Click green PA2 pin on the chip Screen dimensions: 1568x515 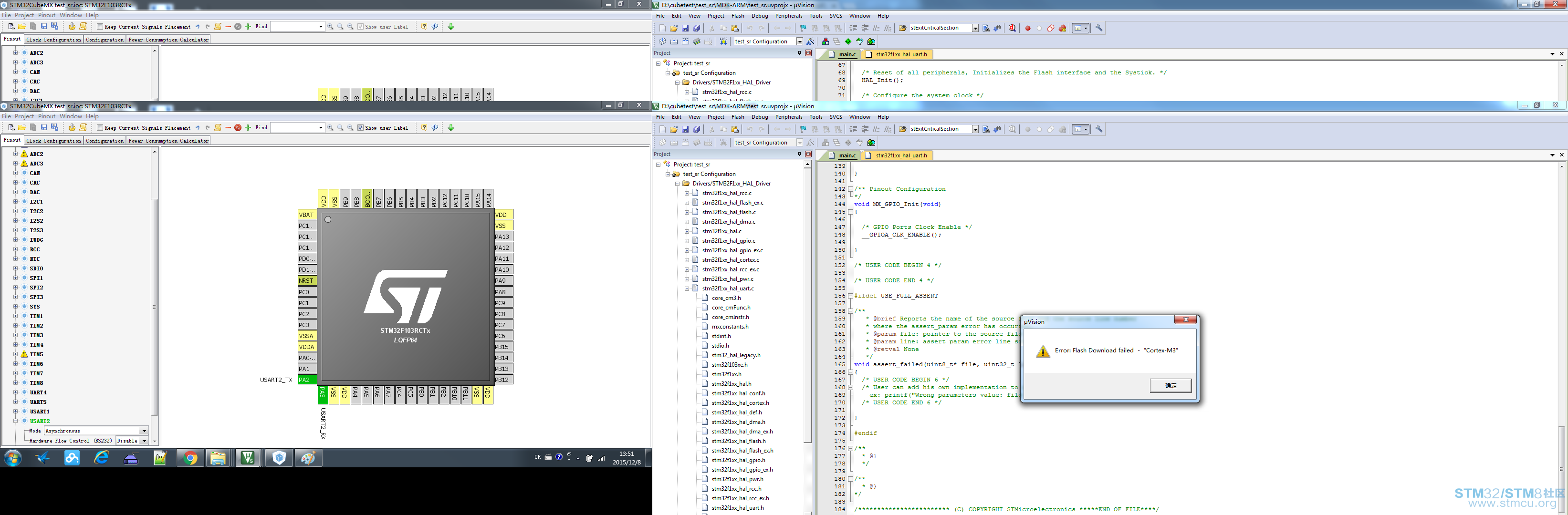[307, 380]
